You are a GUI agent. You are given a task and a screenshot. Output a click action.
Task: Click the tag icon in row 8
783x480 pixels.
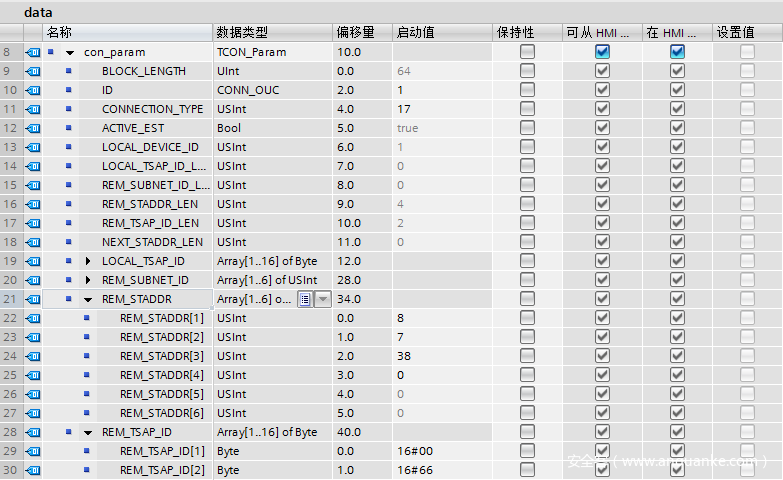(x=32, y=52)
